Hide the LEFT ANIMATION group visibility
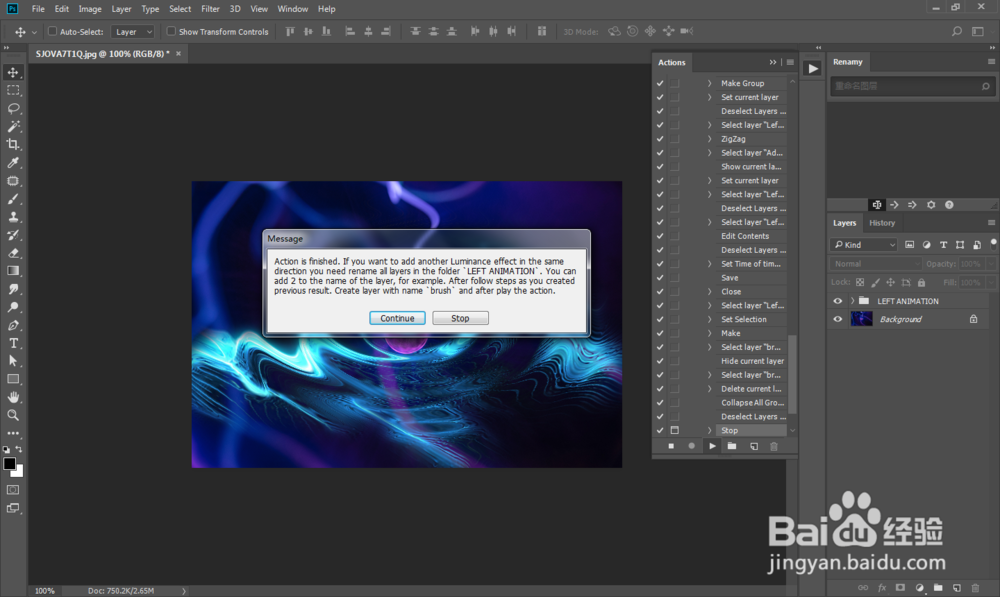This screenshot has width=1000, height=597. [838, 301]
